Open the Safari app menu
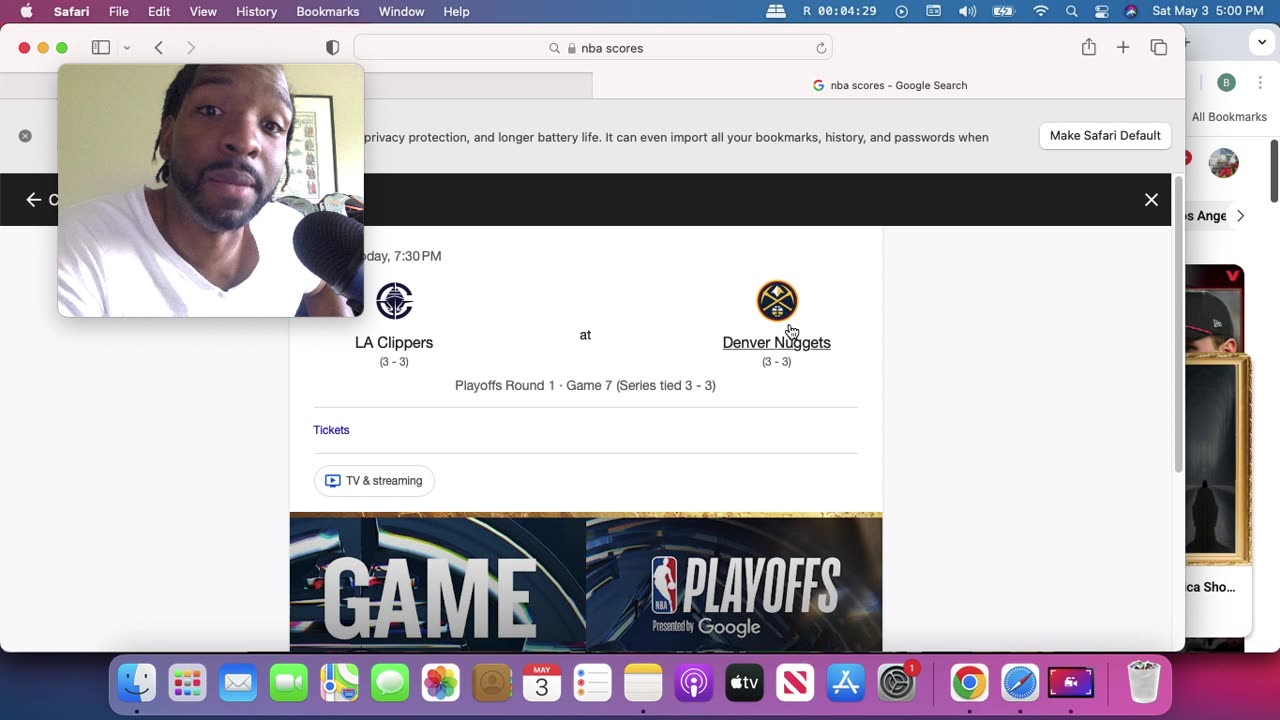This screenshot has height=720, width=1280. (70, 12)
